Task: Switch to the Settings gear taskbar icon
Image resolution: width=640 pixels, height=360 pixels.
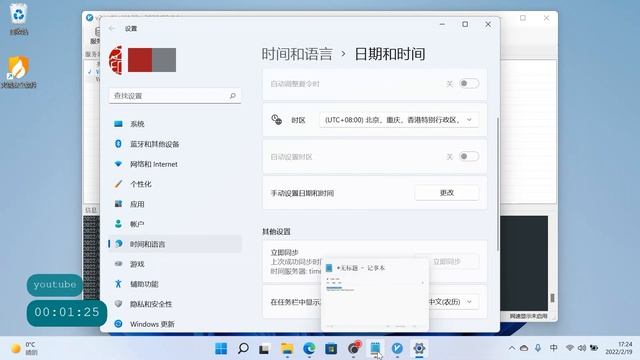Action: pos(419,349)
